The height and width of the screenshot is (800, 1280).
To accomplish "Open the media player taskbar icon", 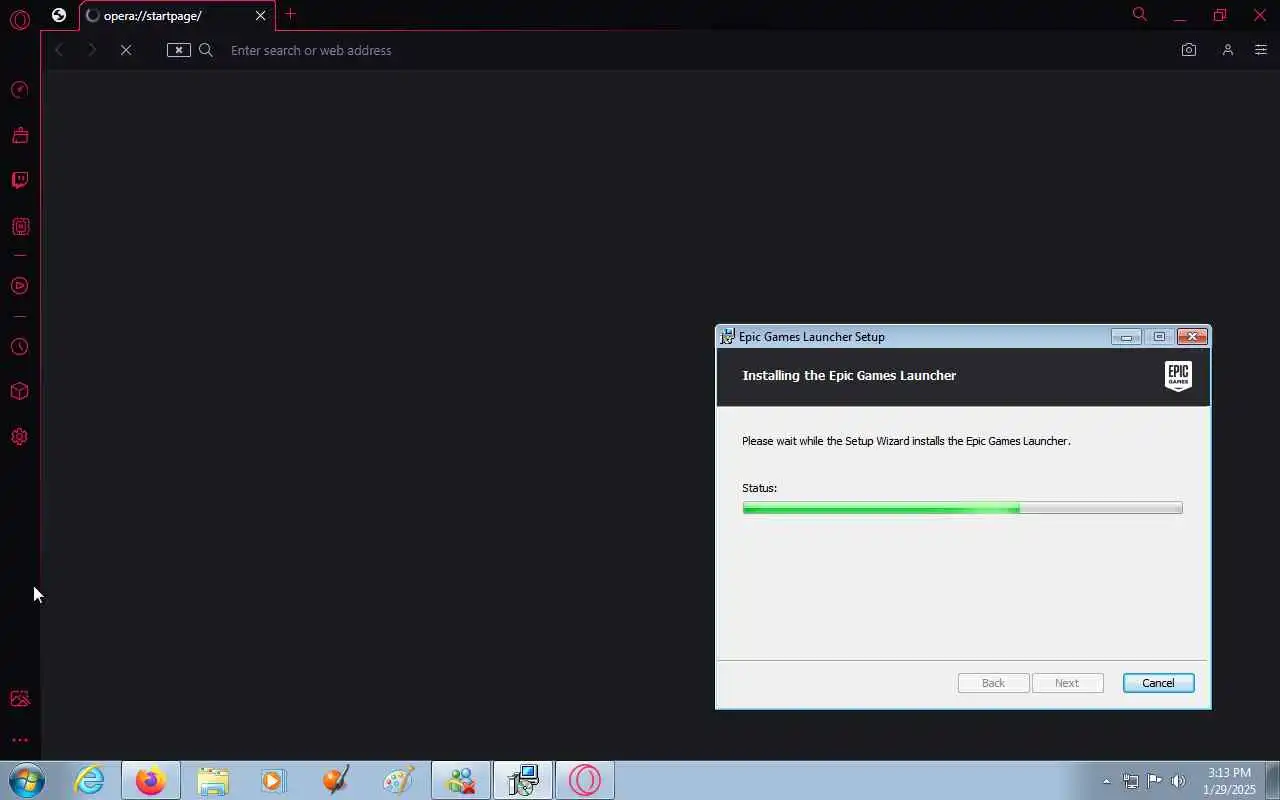I will 274,780.
